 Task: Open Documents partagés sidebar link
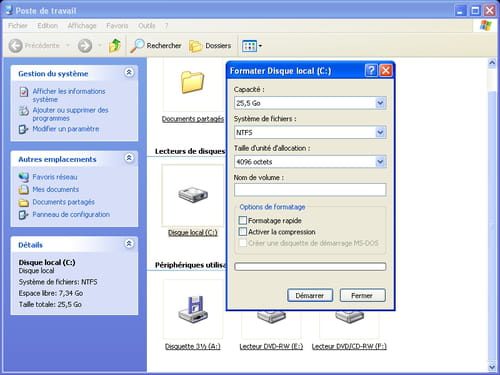click(63, 202)
